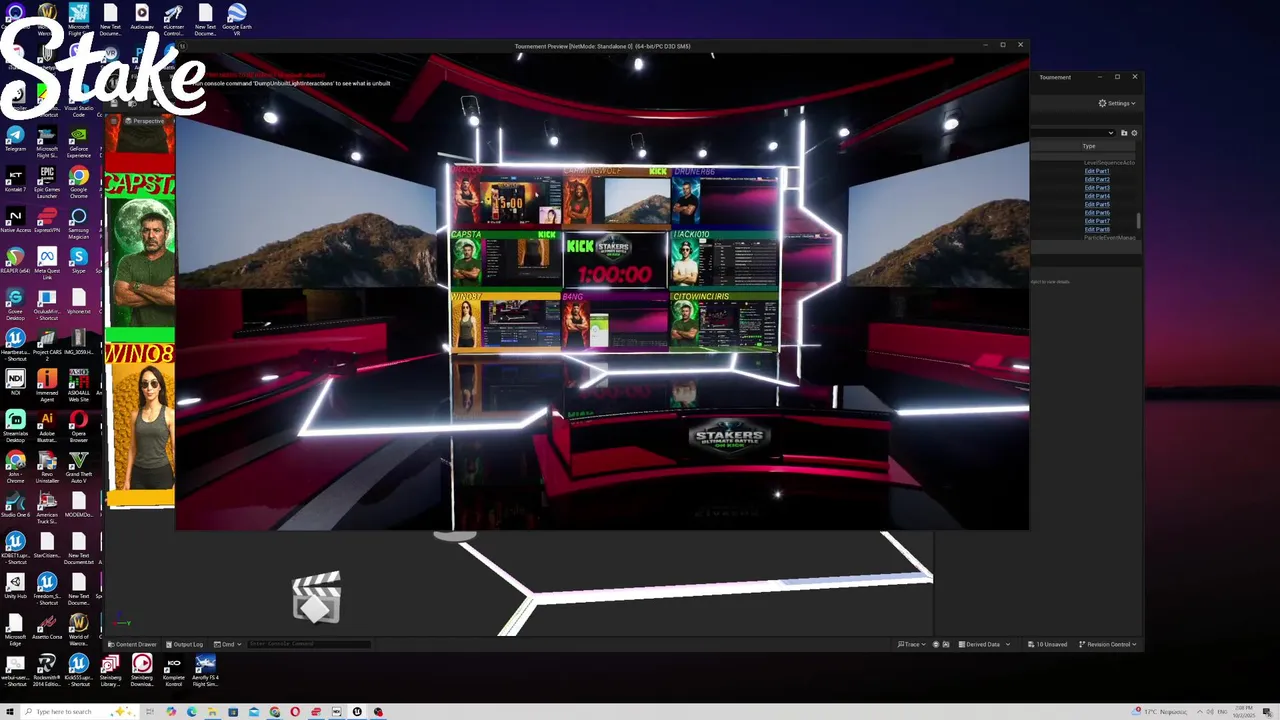This screenshot has width=1280, height=720.
Task: Open the Meta Quest Link desktop icon
Action: coord(47,265)
